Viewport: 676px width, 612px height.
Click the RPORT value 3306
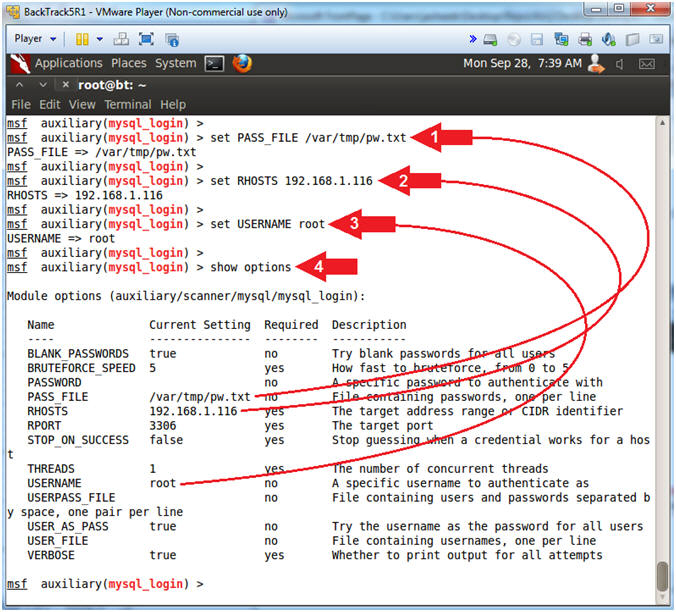click(163, 426)
